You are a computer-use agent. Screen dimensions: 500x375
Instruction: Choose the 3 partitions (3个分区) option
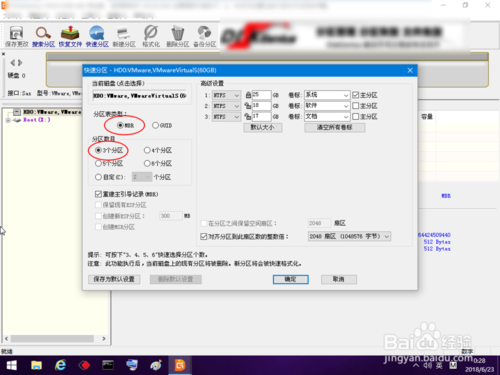pos(109,150)
